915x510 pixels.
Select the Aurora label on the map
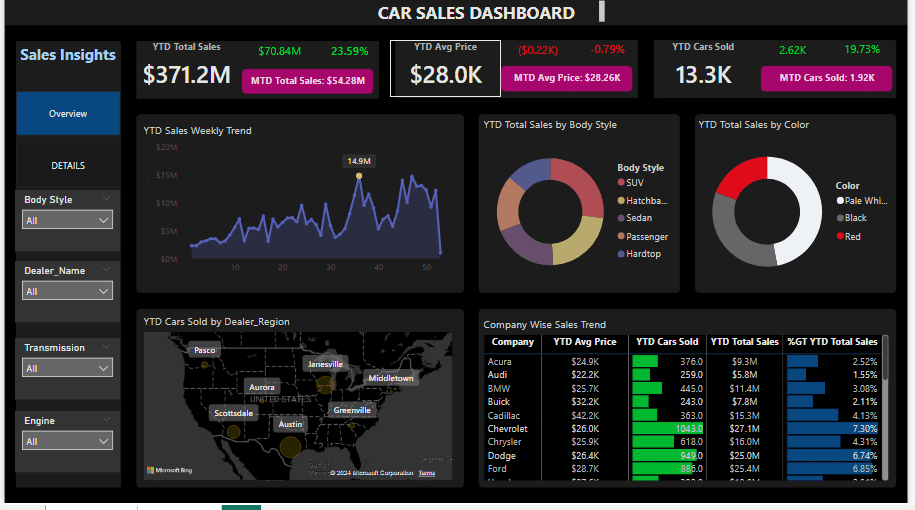[261, 387]
